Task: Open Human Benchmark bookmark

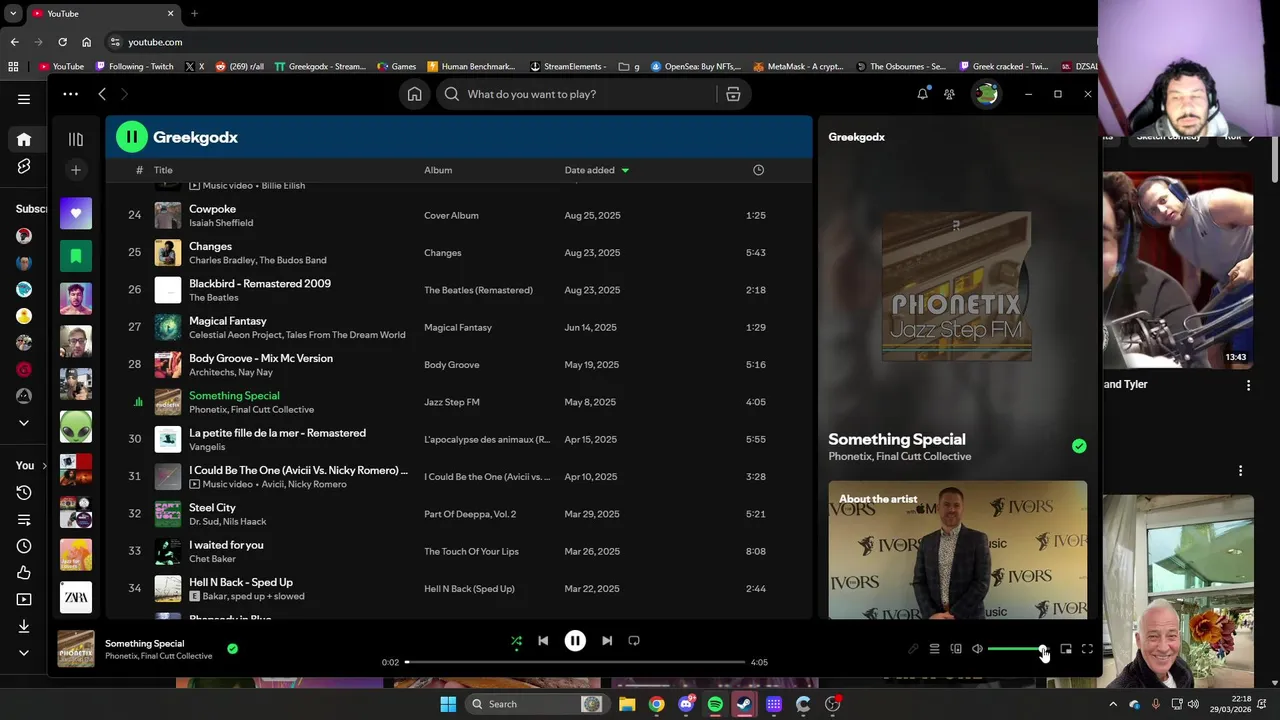Action: [471, 67]
